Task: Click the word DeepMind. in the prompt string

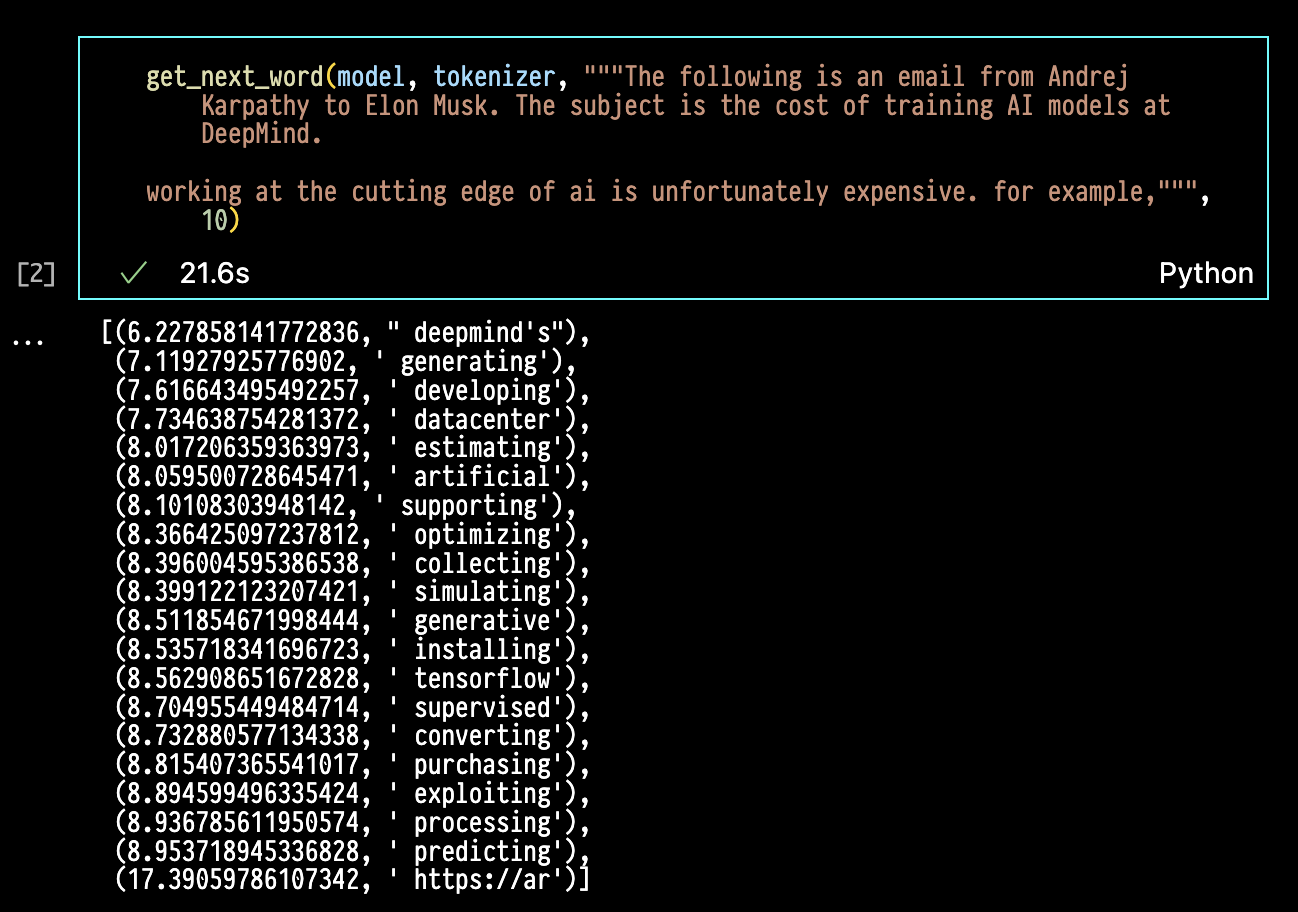Action: pyautogui.click(x=262, y=135)
